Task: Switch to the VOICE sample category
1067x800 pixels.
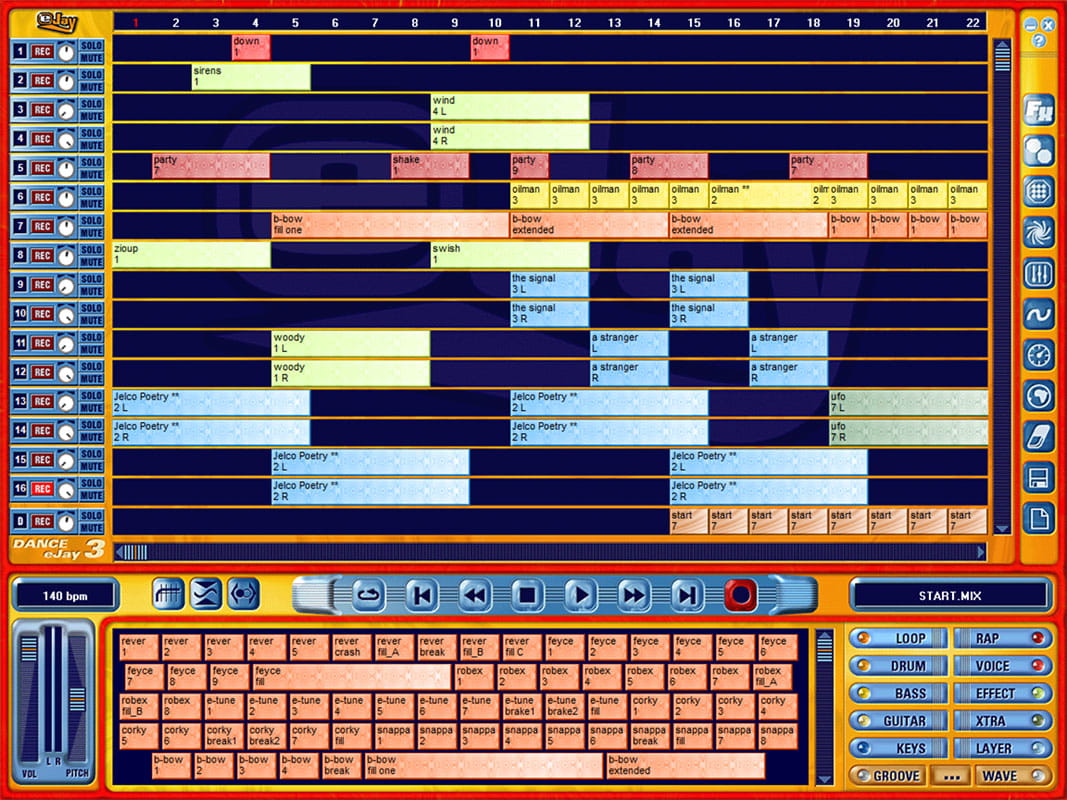Action: tap(1001, 666)
